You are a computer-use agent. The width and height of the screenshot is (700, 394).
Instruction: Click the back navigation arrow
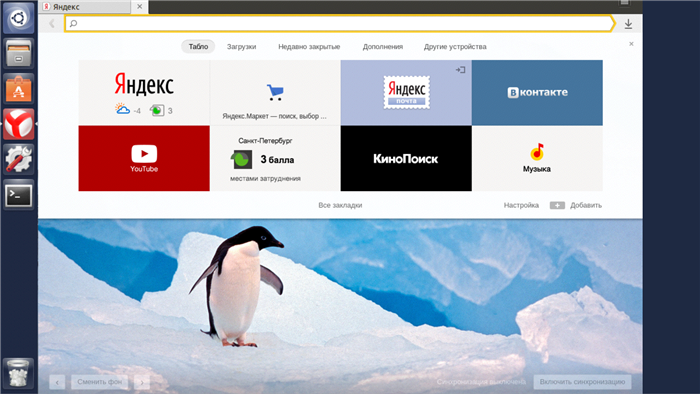point(52,24)
